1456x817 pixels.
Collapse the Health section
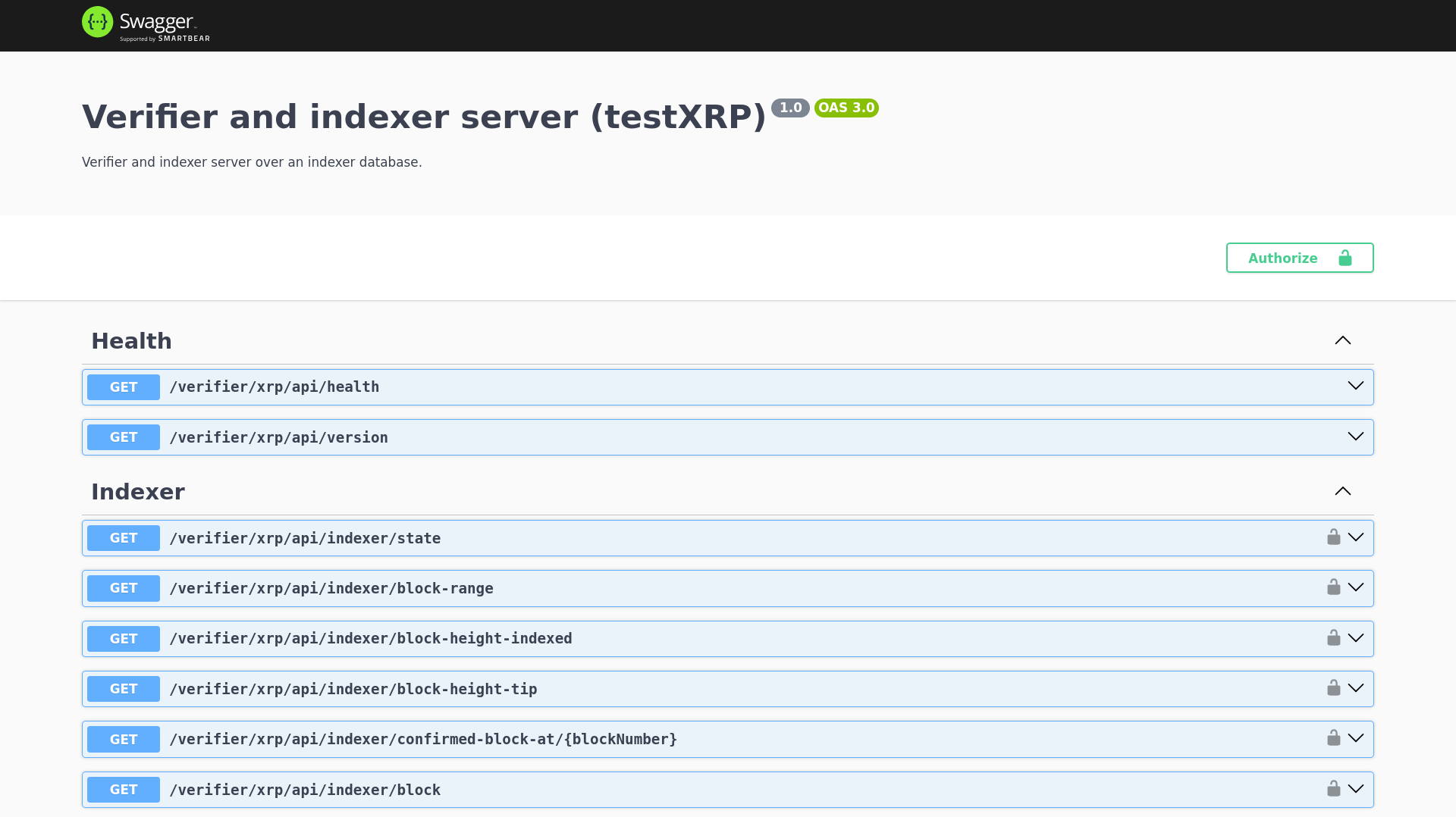(x=1343, y=340)
